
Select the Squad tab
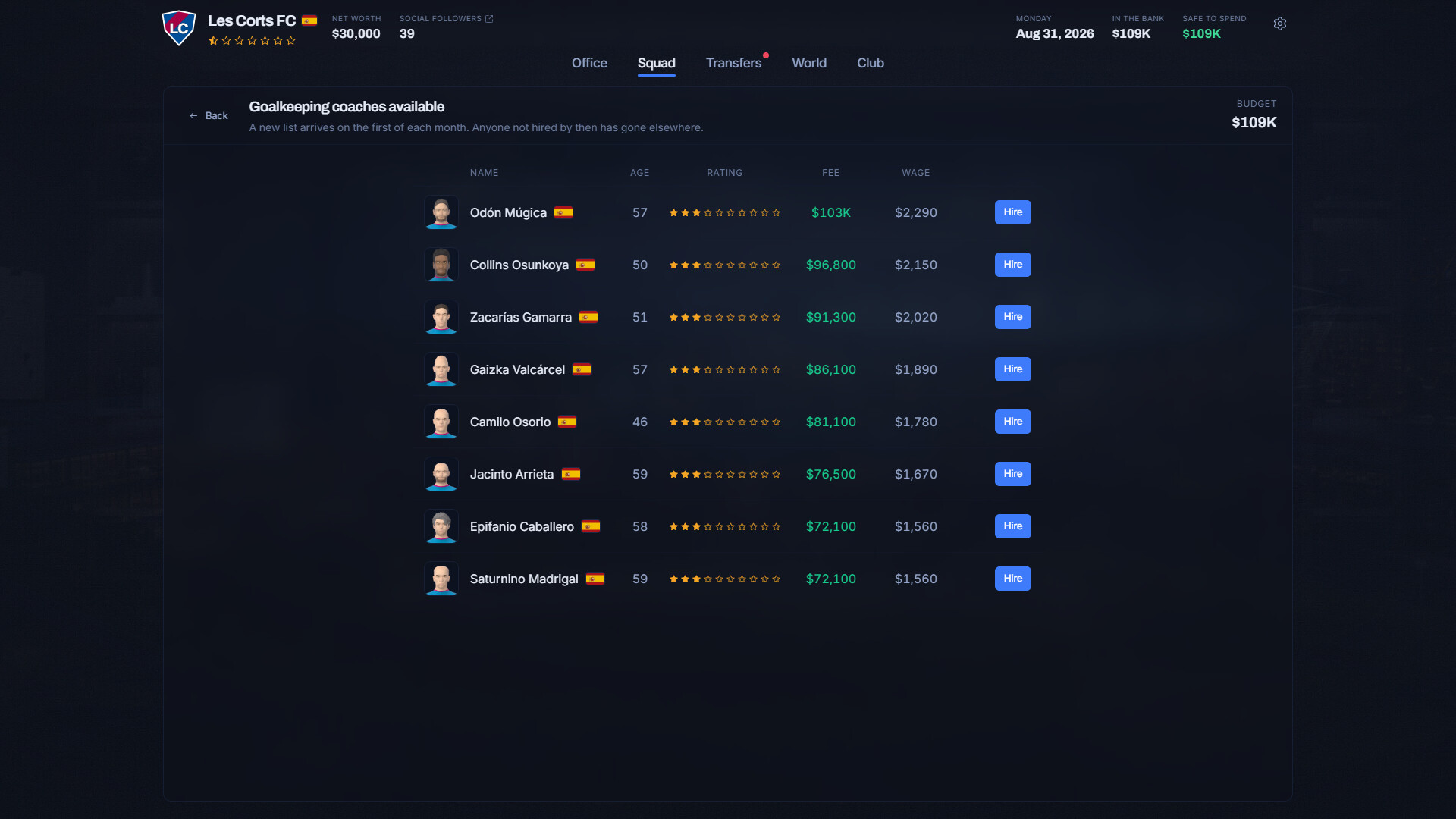tap(657, 63)
